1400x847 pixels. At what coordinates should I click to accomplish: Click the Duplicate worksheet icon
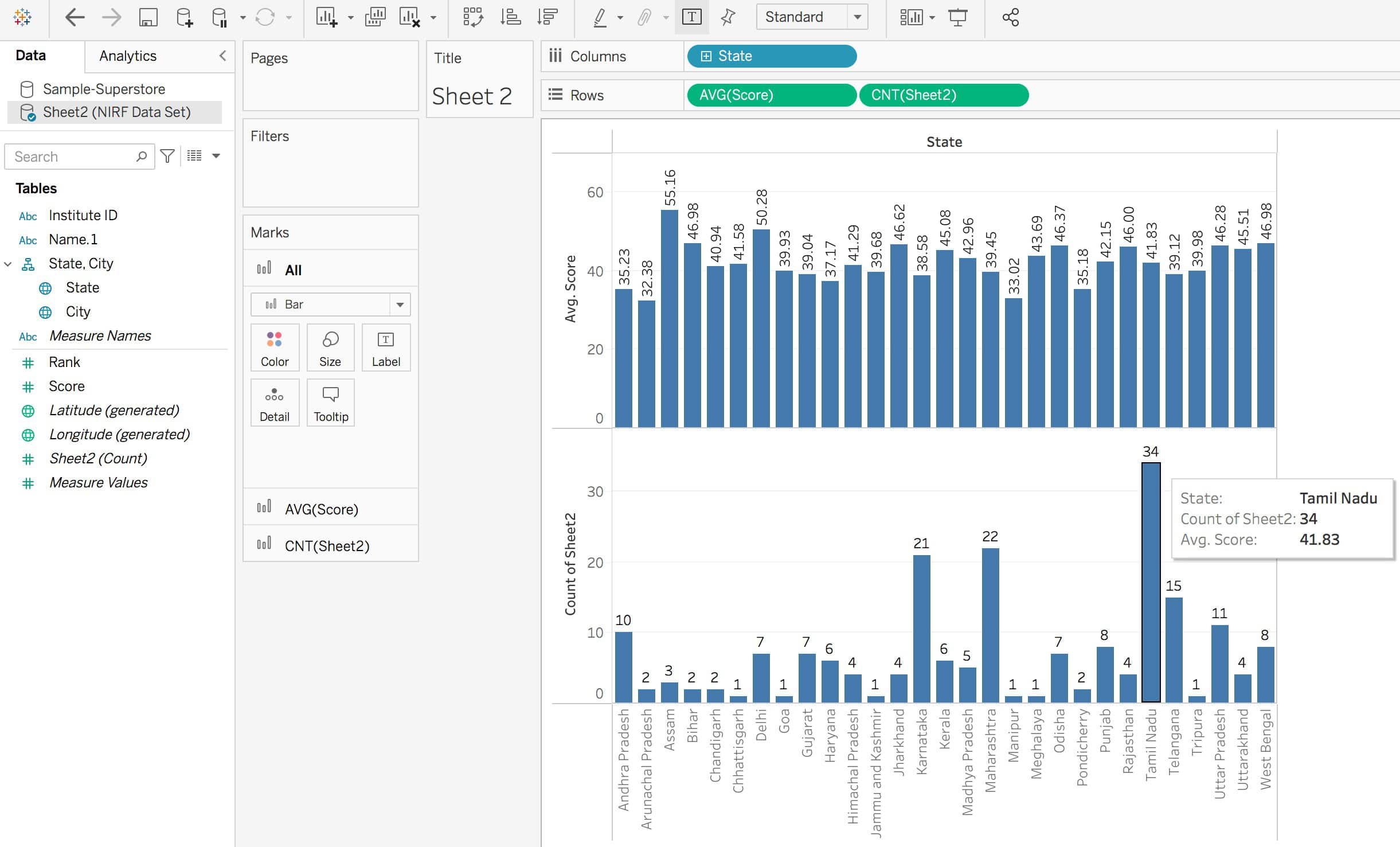click(375, 17)
